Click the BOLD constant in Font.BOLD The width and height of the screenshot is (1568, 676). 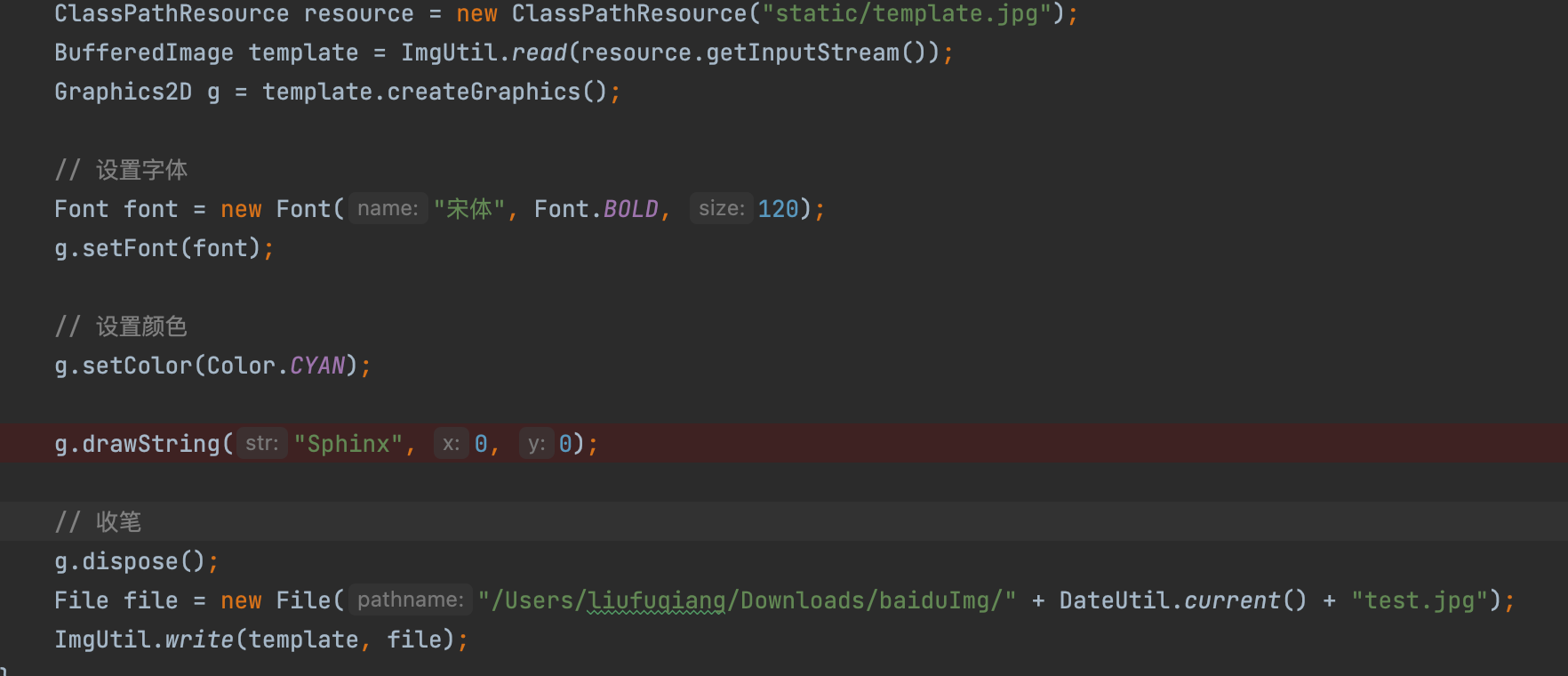[630, 209]
